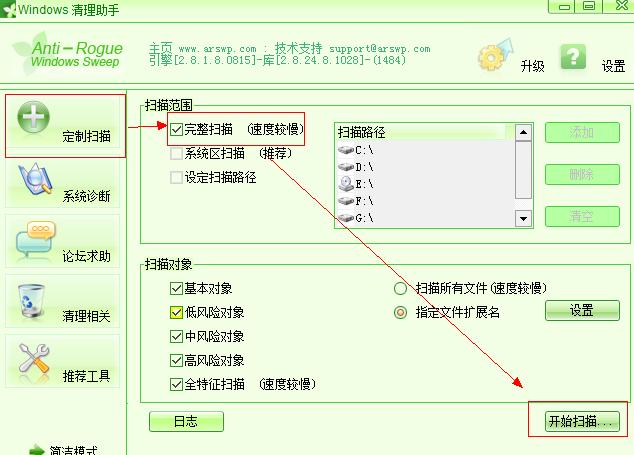The image size is (634, 455).
Task: Toggle the 基本对象 checkbox
Action: [176, 288]
